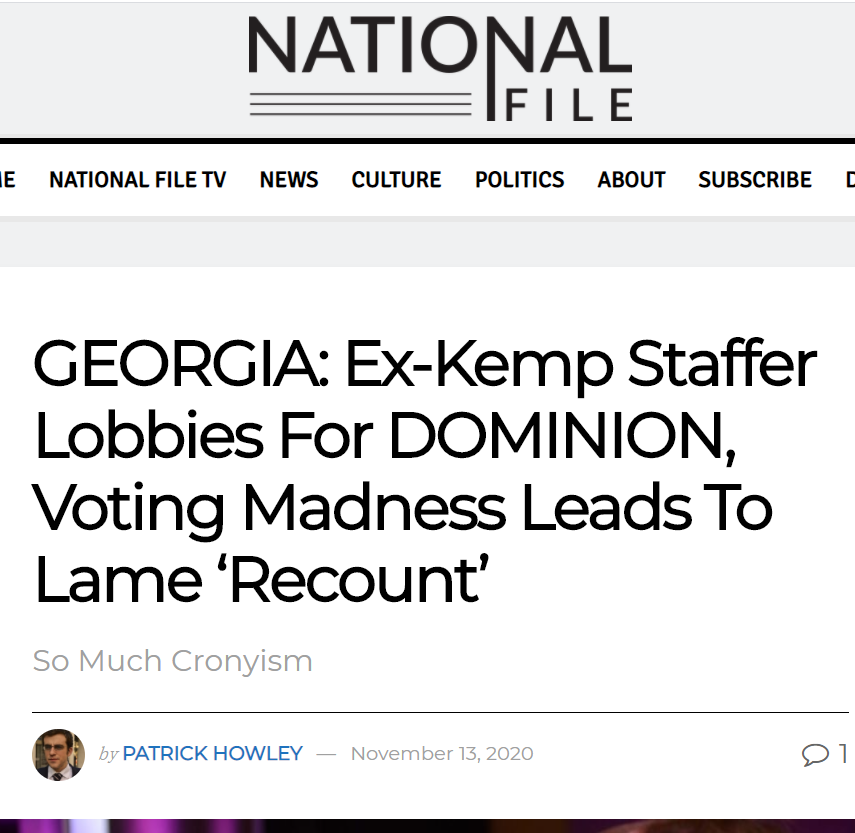The width and height of the screenshot is (855, 833).
Task: Open the About page
Action: tap(631, 180)
